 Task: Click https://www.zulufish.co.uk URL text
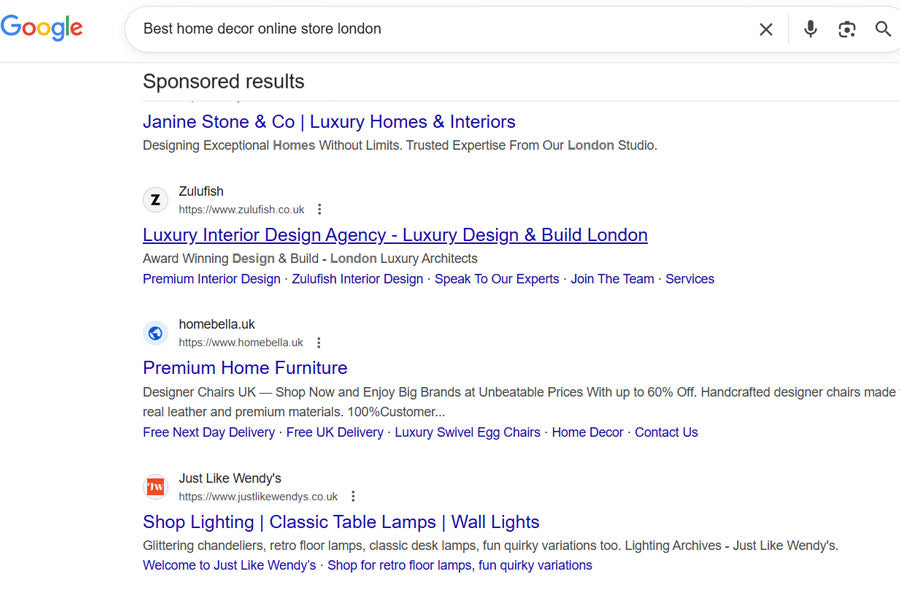point(242,210)
